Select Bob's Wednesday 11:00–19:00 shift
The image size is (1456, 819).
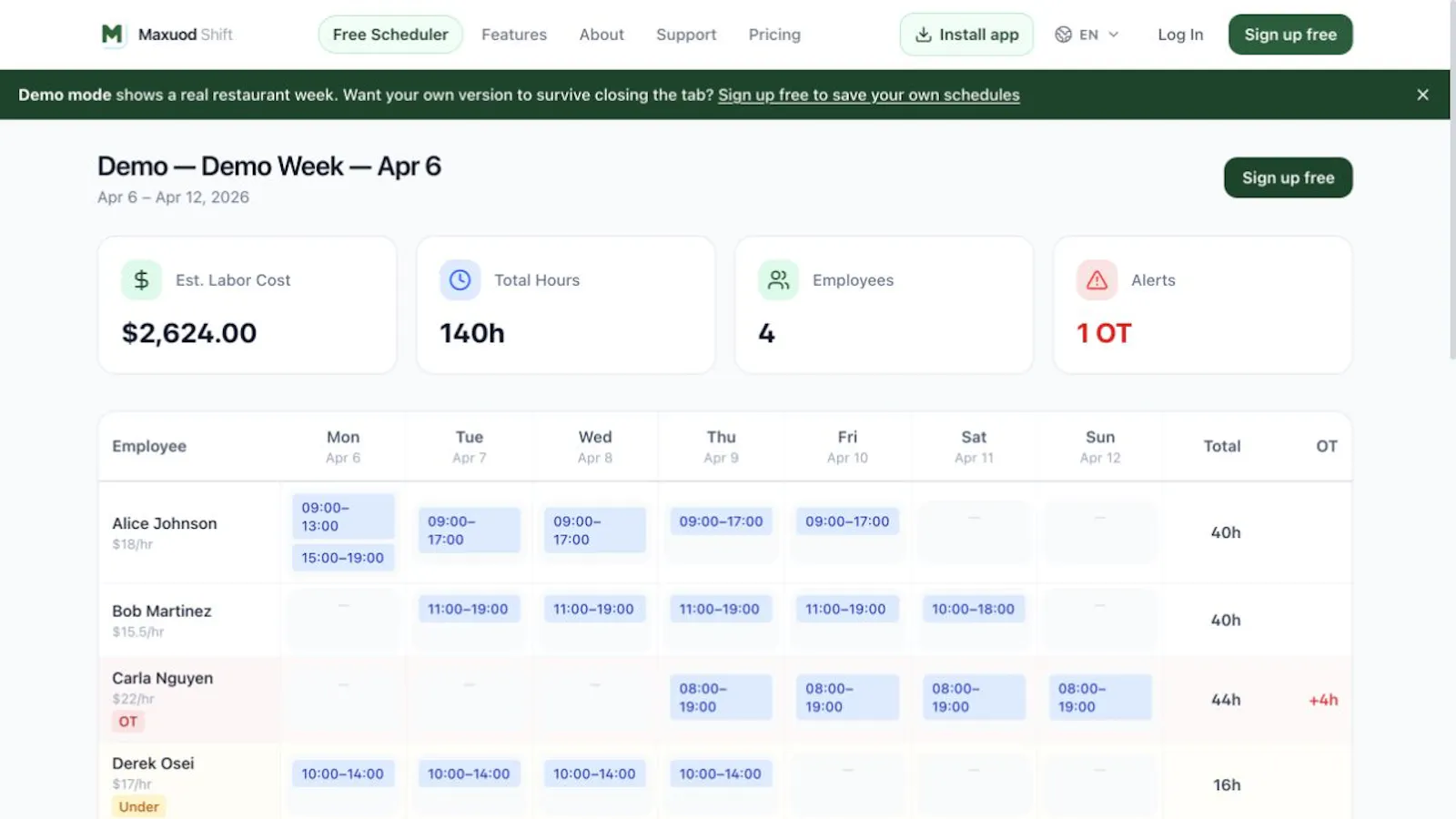(x=594, y=609)
